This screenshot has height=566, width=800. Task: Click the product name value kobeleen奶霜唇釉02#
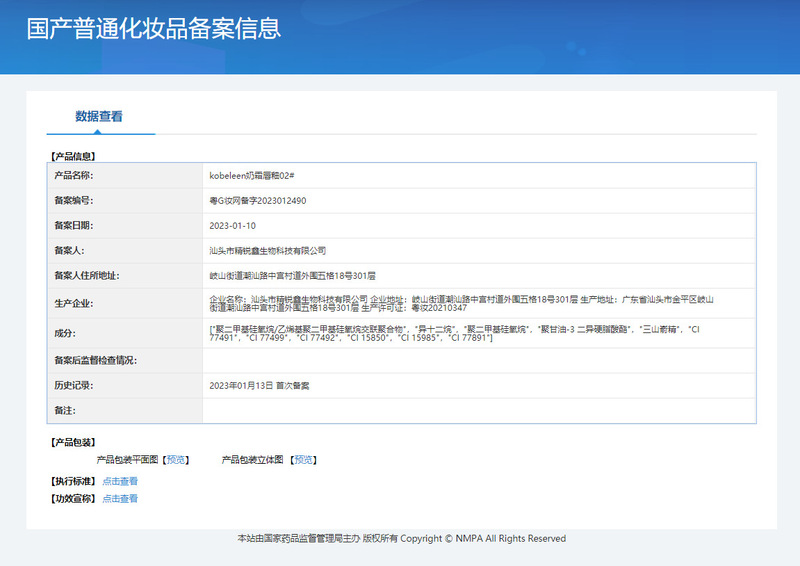[251, 175]
